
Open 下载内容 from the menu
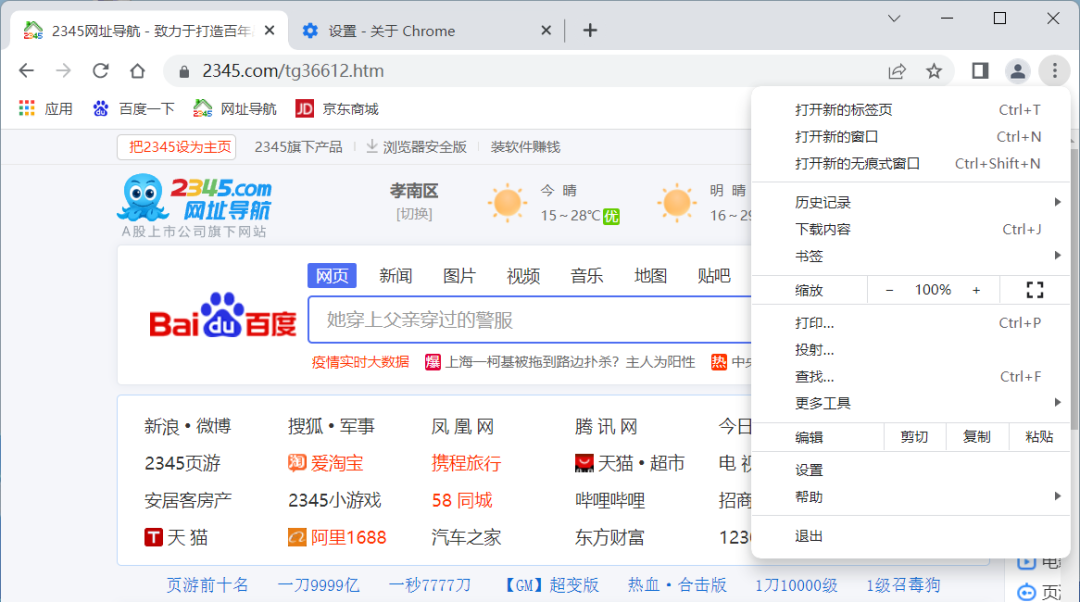[911, 229]
